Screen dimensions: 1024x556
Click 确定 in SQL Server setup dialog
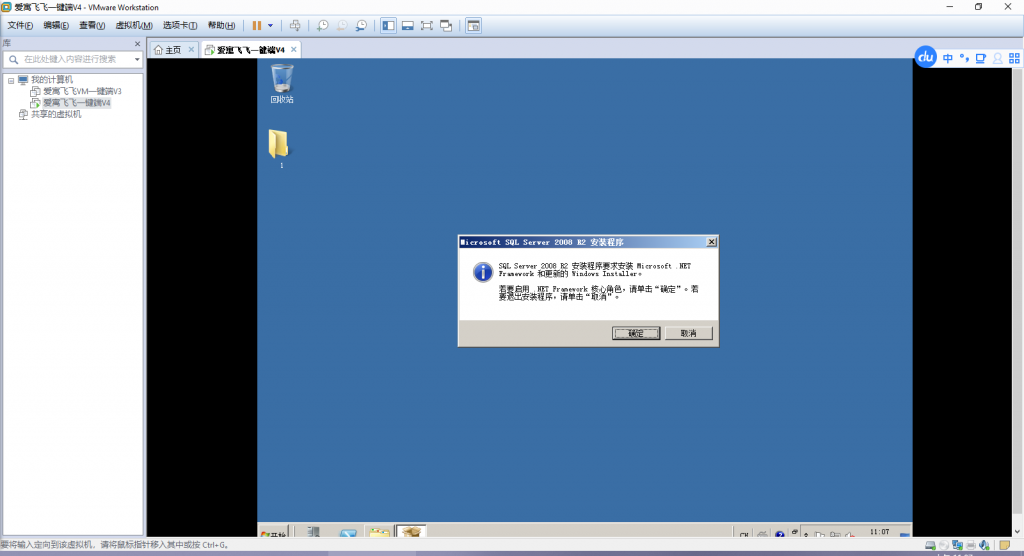[x=635, y=333]
